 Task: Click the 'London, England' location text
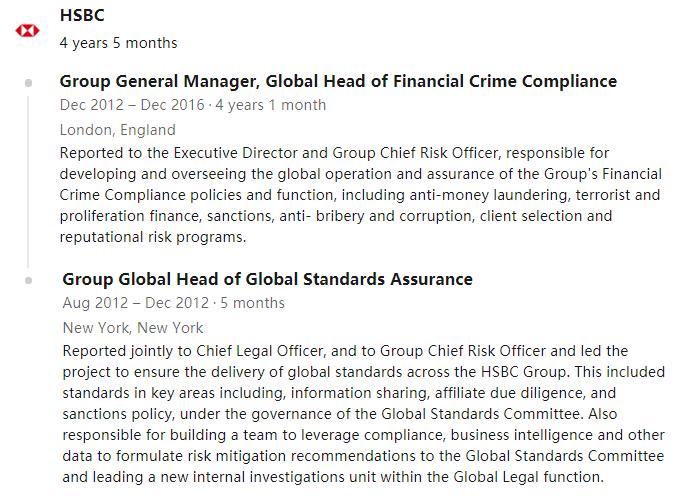118,130
